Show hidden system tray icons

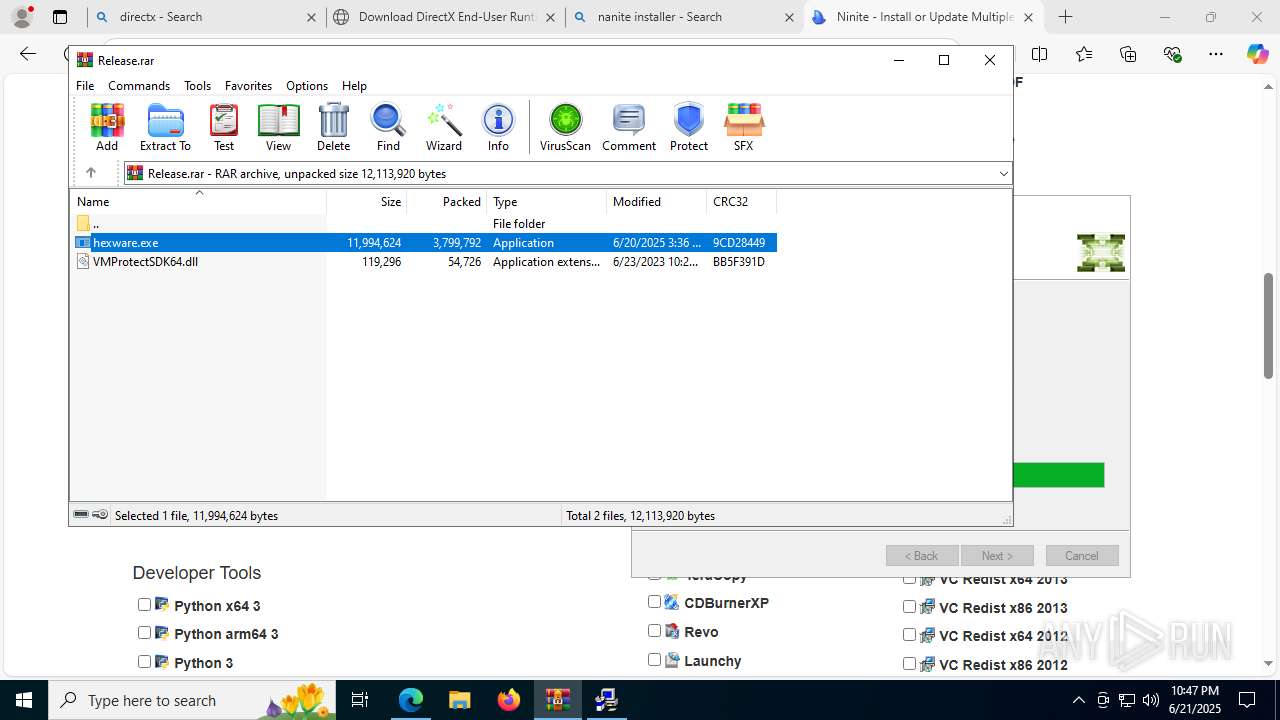tap(1078, 700)
